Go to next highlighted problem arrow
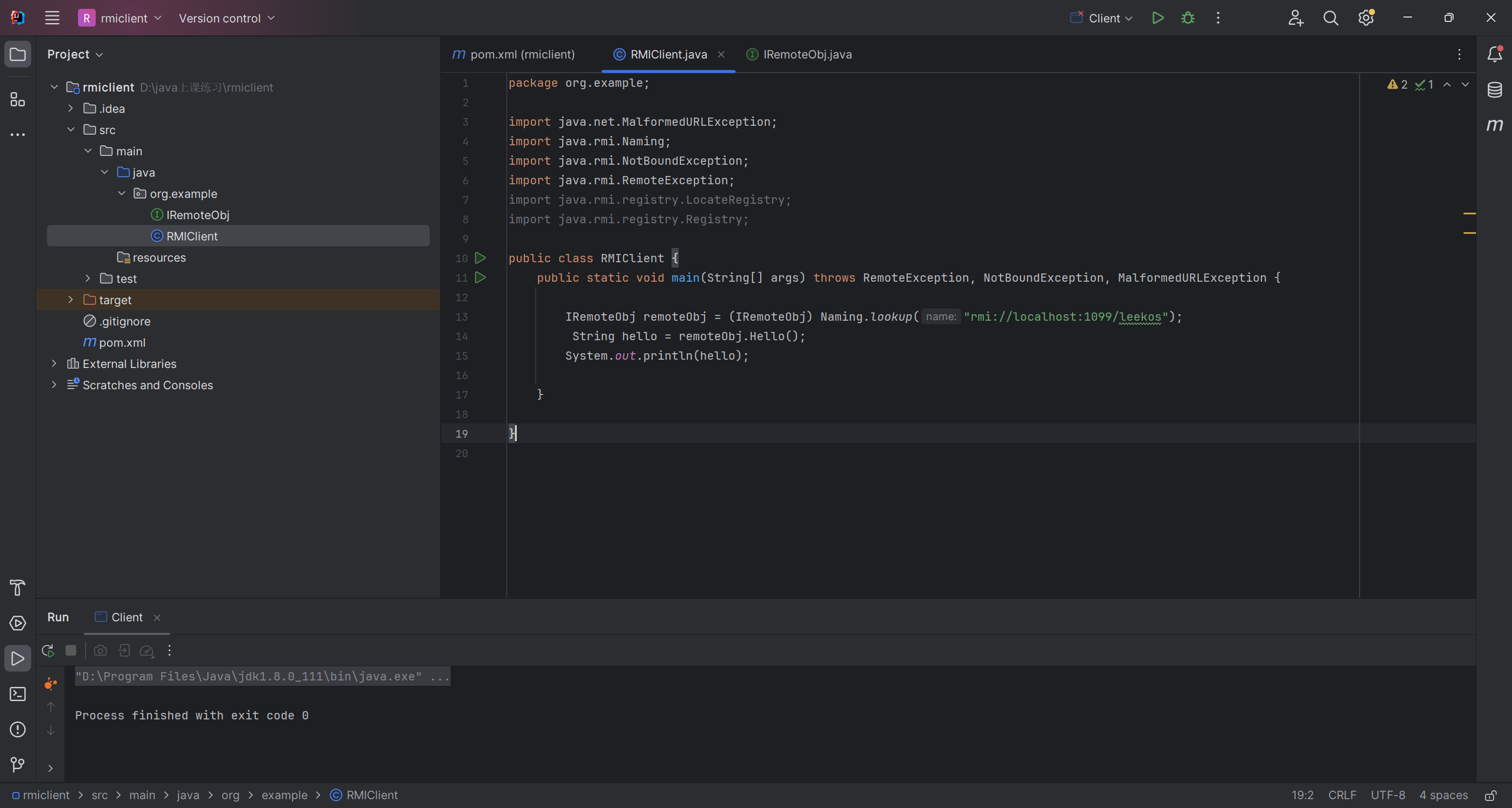The width and height of the screenshot is (1512, 808). pos(1465,84)
